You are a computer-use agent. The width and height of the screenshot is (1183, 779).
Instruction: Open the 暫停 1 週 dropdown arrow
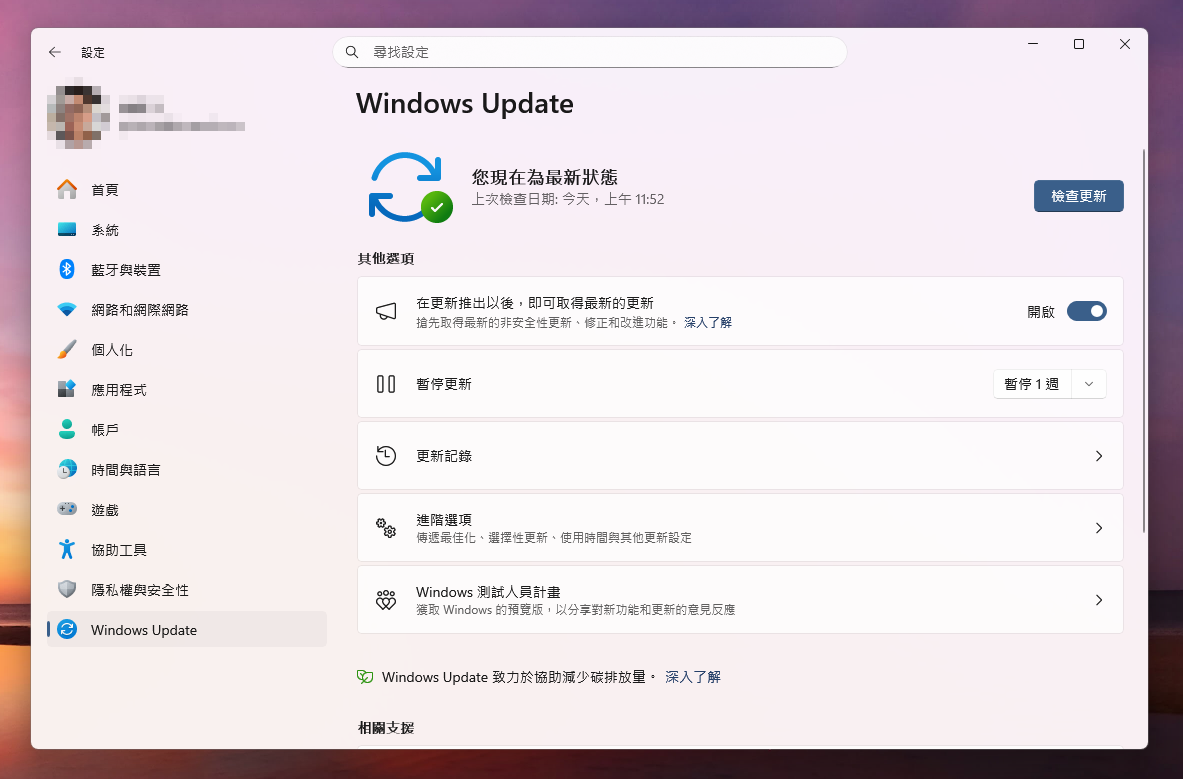pos(1089,384)
